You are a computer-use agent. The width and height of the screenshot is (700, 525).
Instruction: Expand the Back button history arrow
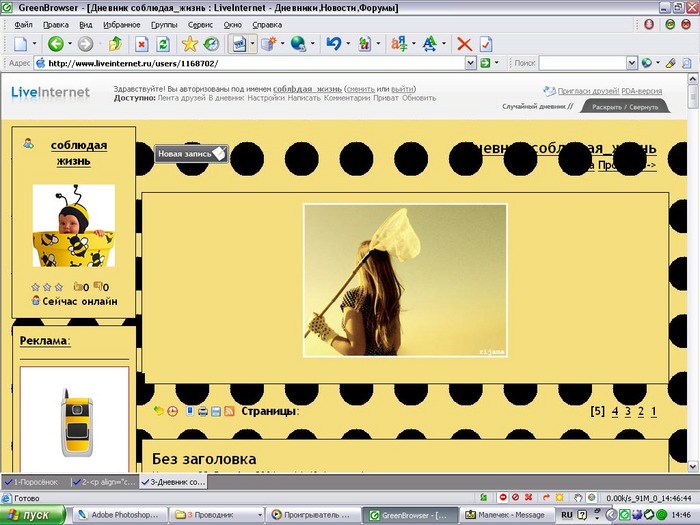pos(70,44)
